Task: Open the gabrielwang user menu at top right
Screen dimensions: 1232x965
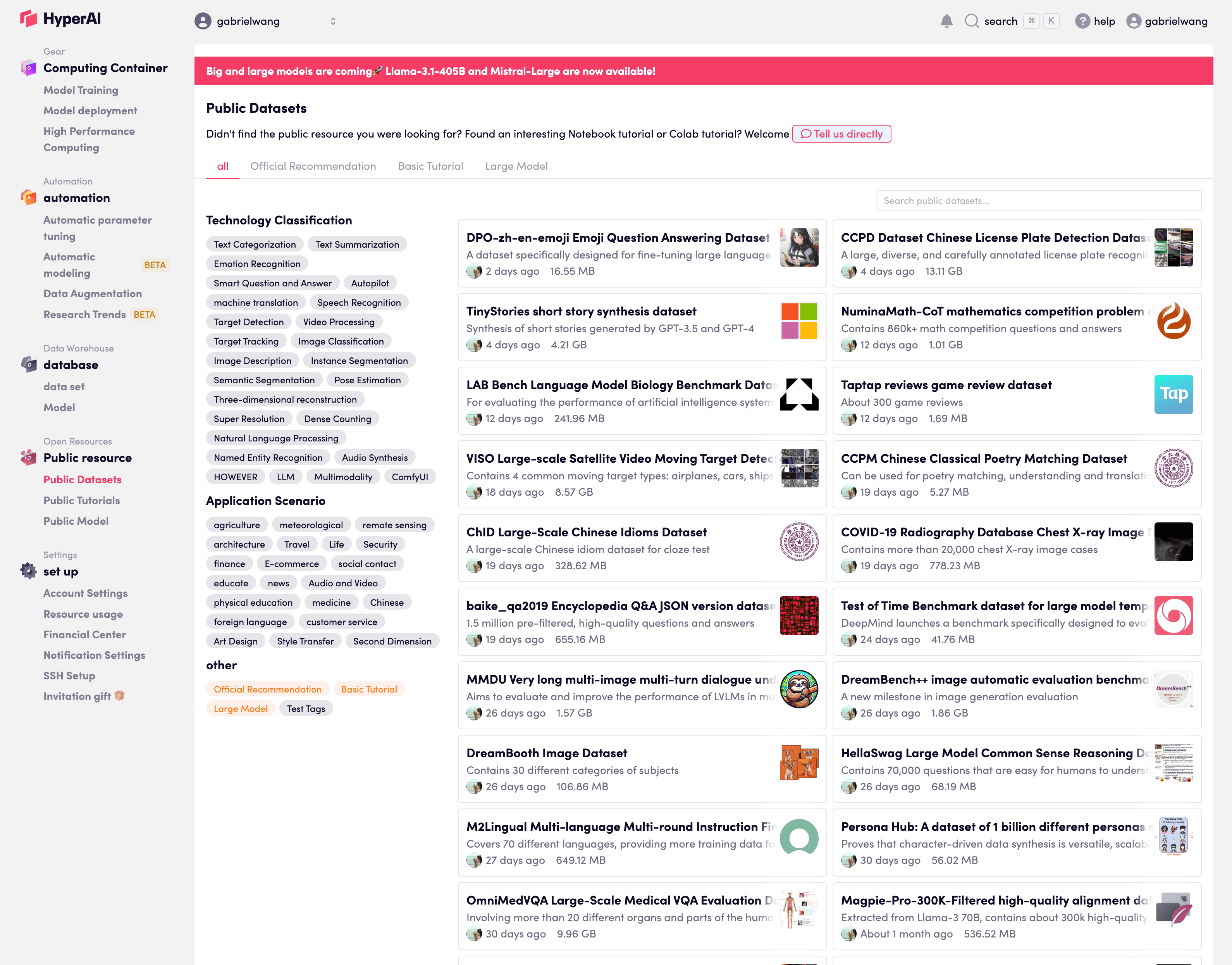Action: pos(1167,21)
